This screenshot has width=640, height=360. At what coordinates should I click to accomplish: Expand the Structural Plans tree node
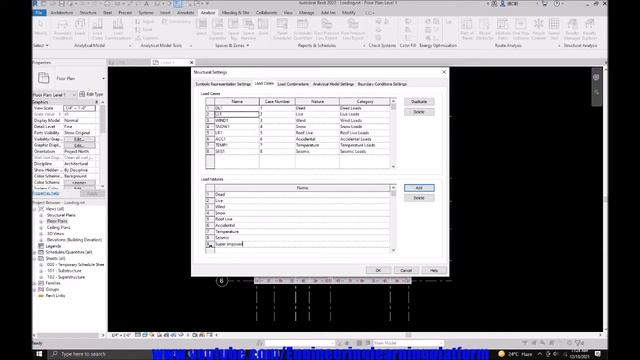click(41, 215)
